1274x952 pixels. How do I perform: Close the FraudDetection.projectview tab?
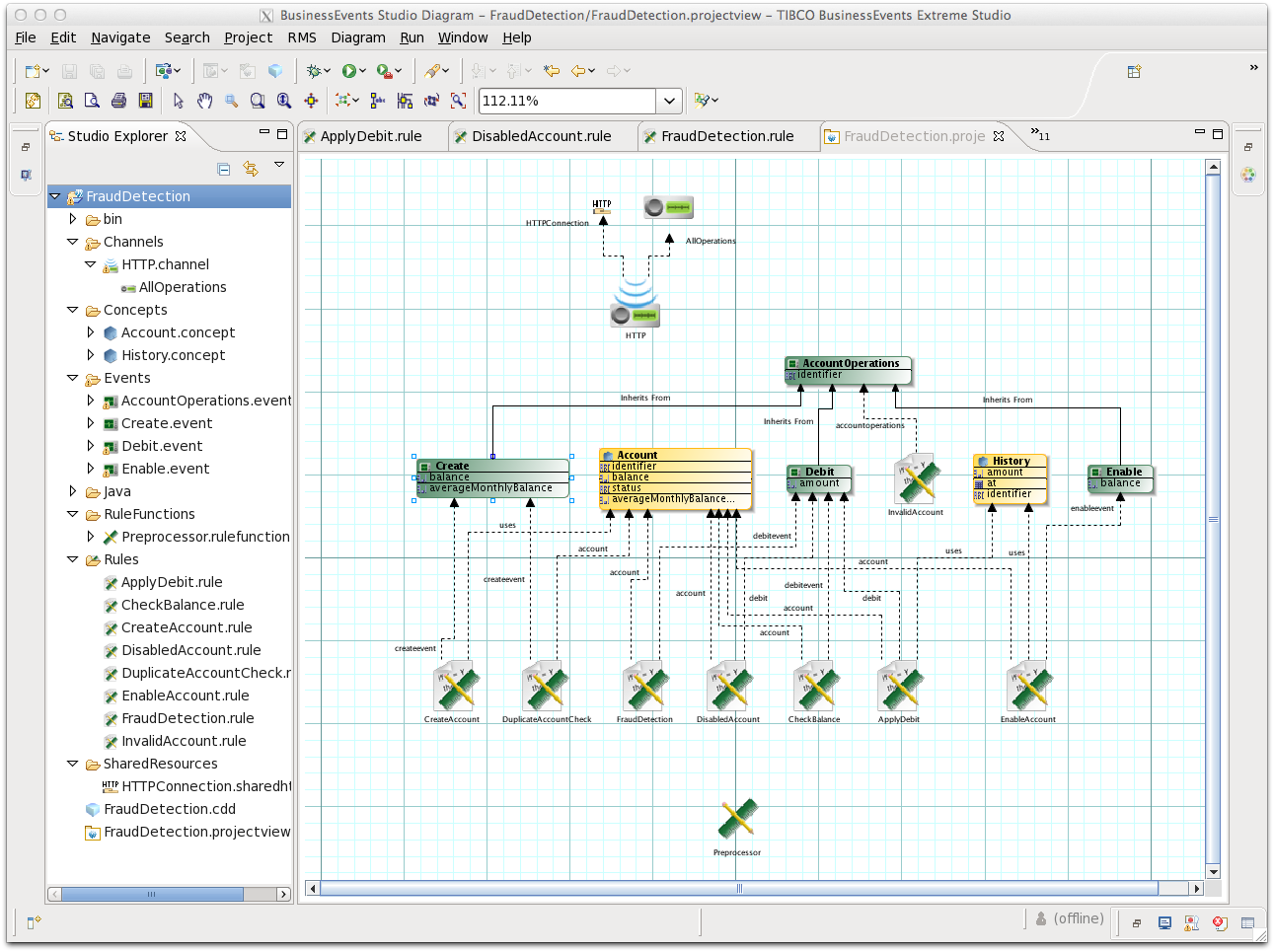point(999,136)
